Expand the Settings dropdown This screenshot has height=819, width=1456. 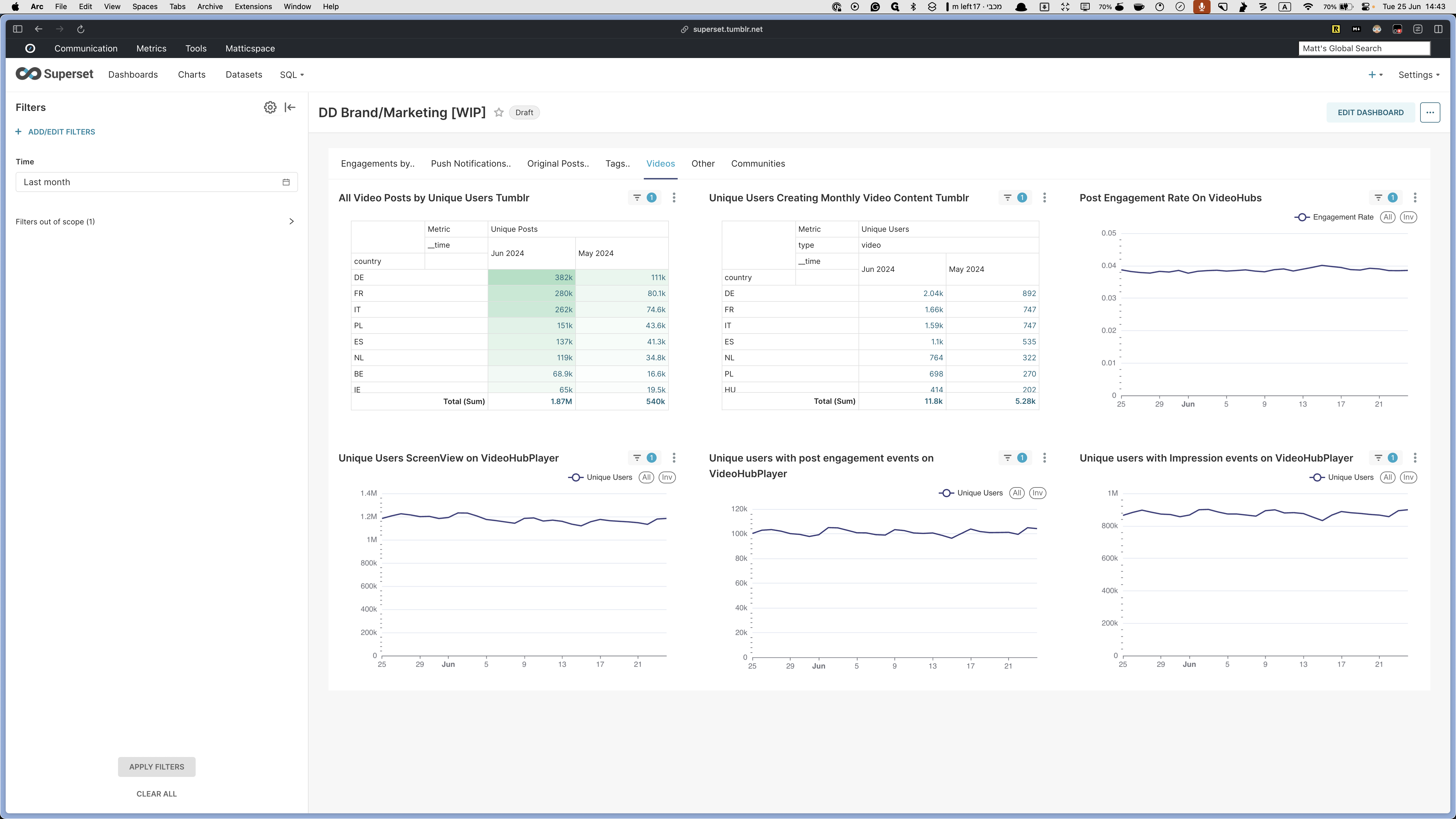[x=1419, y=75]
